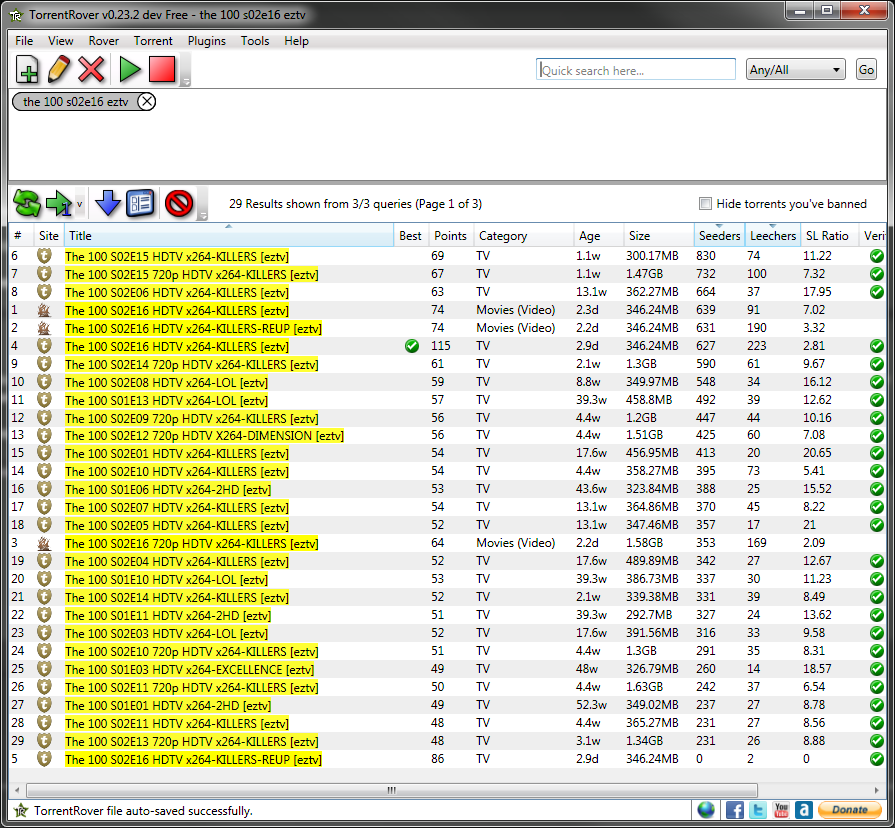The width and height of the screenshot is (895, 828).
Task: Click the add new search icon
Action: pos(28,70)
